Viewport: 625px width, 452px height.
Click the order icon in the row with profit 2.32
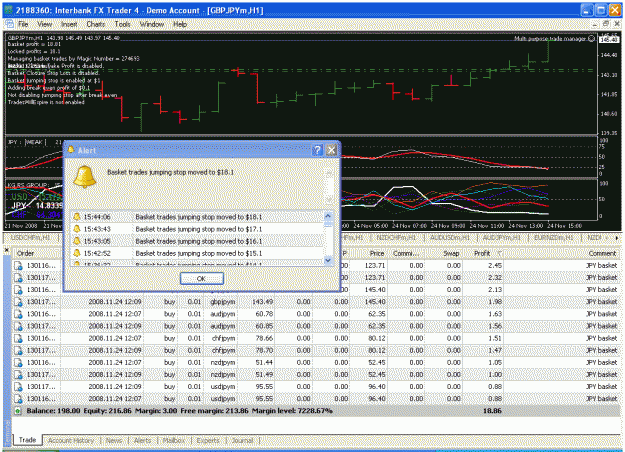(18, 277)
